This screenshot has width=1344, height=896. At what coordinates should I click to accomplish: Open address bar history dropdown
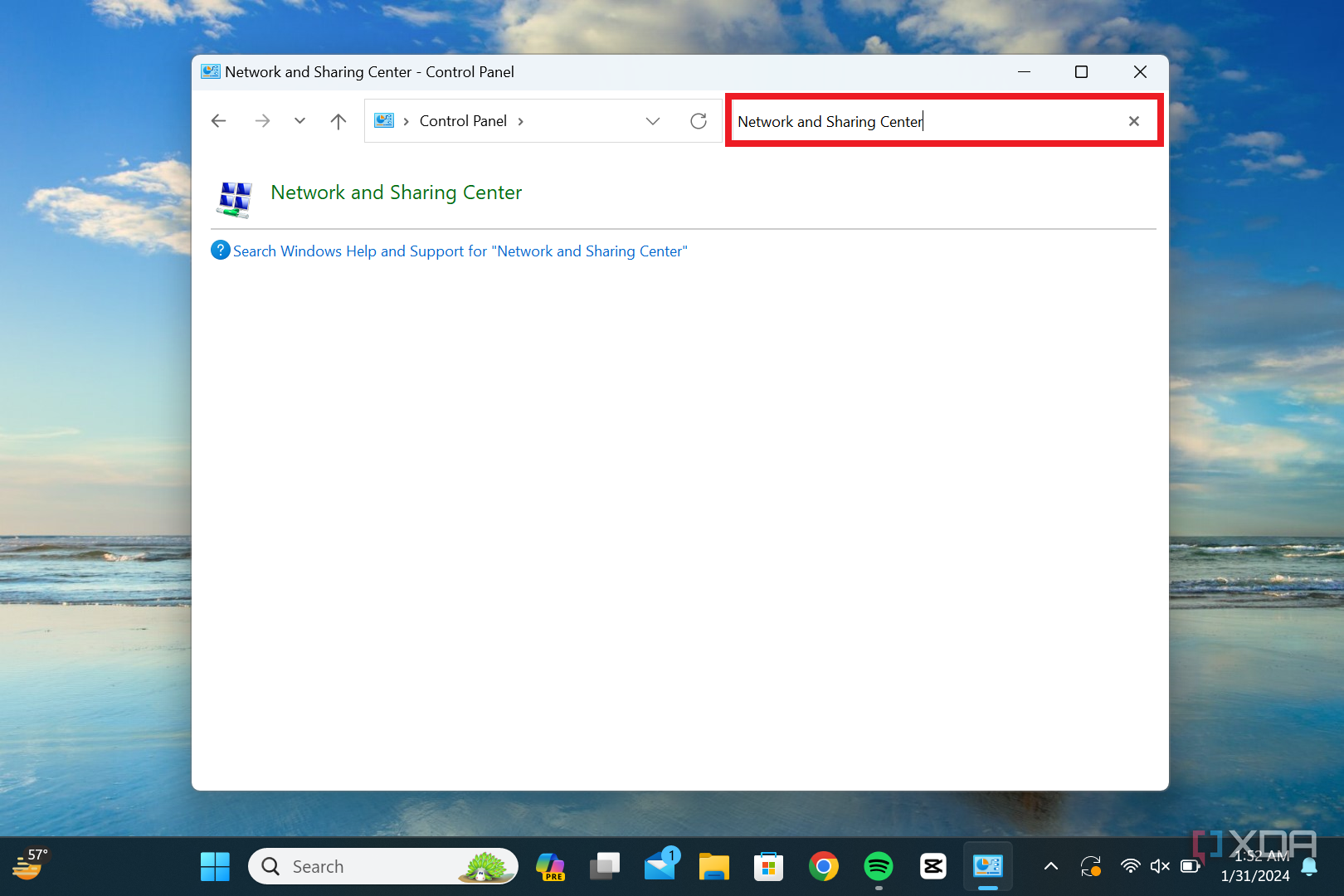tap(653, 121)
